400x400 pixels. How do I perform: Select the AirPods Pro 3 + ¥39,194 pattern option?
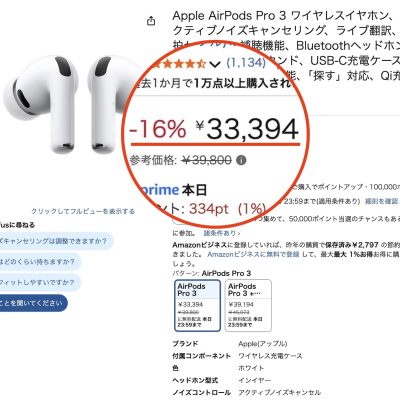pos(248,306)
